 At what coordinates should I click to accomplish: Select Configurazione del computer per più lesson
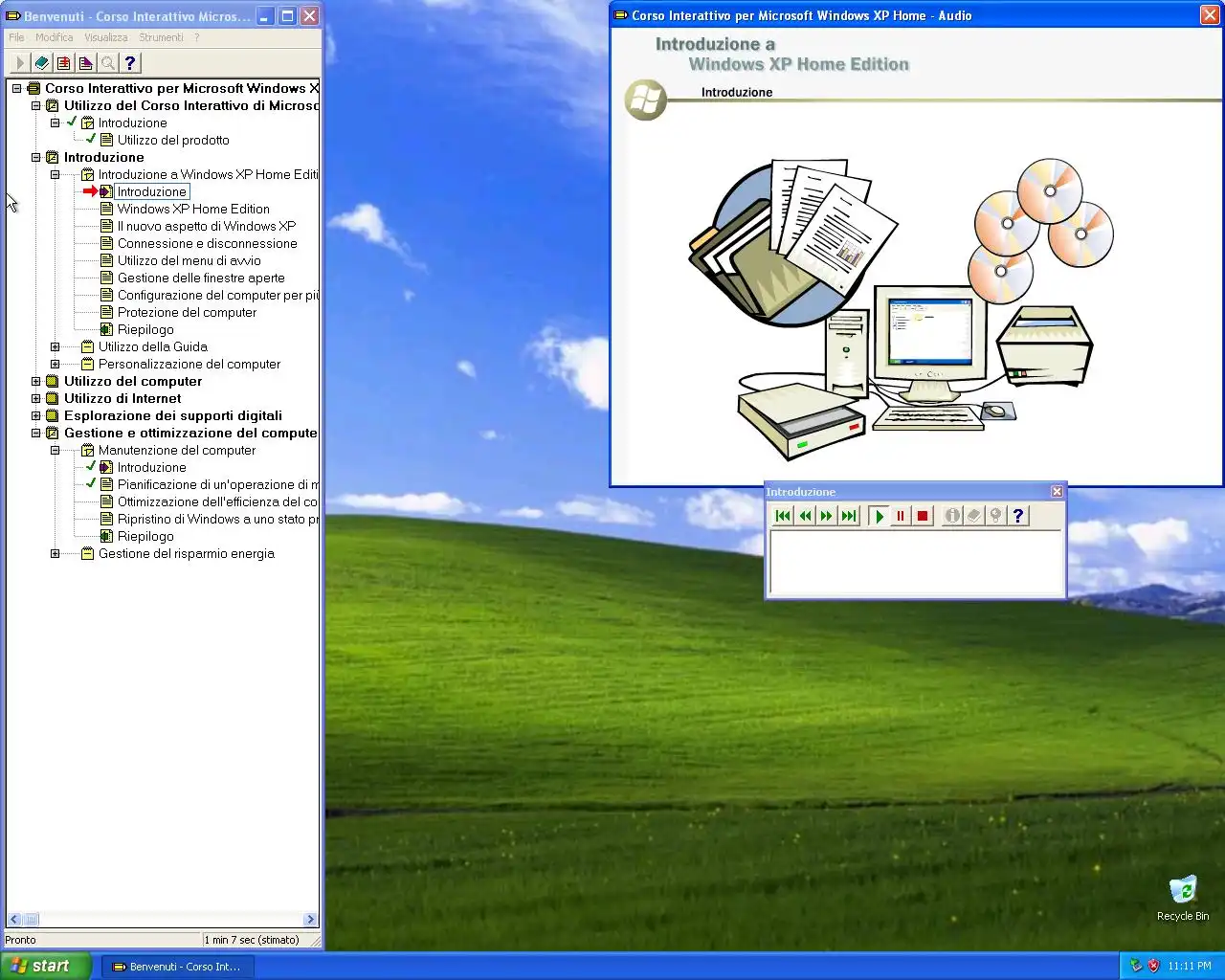click(x=217, y=295)
